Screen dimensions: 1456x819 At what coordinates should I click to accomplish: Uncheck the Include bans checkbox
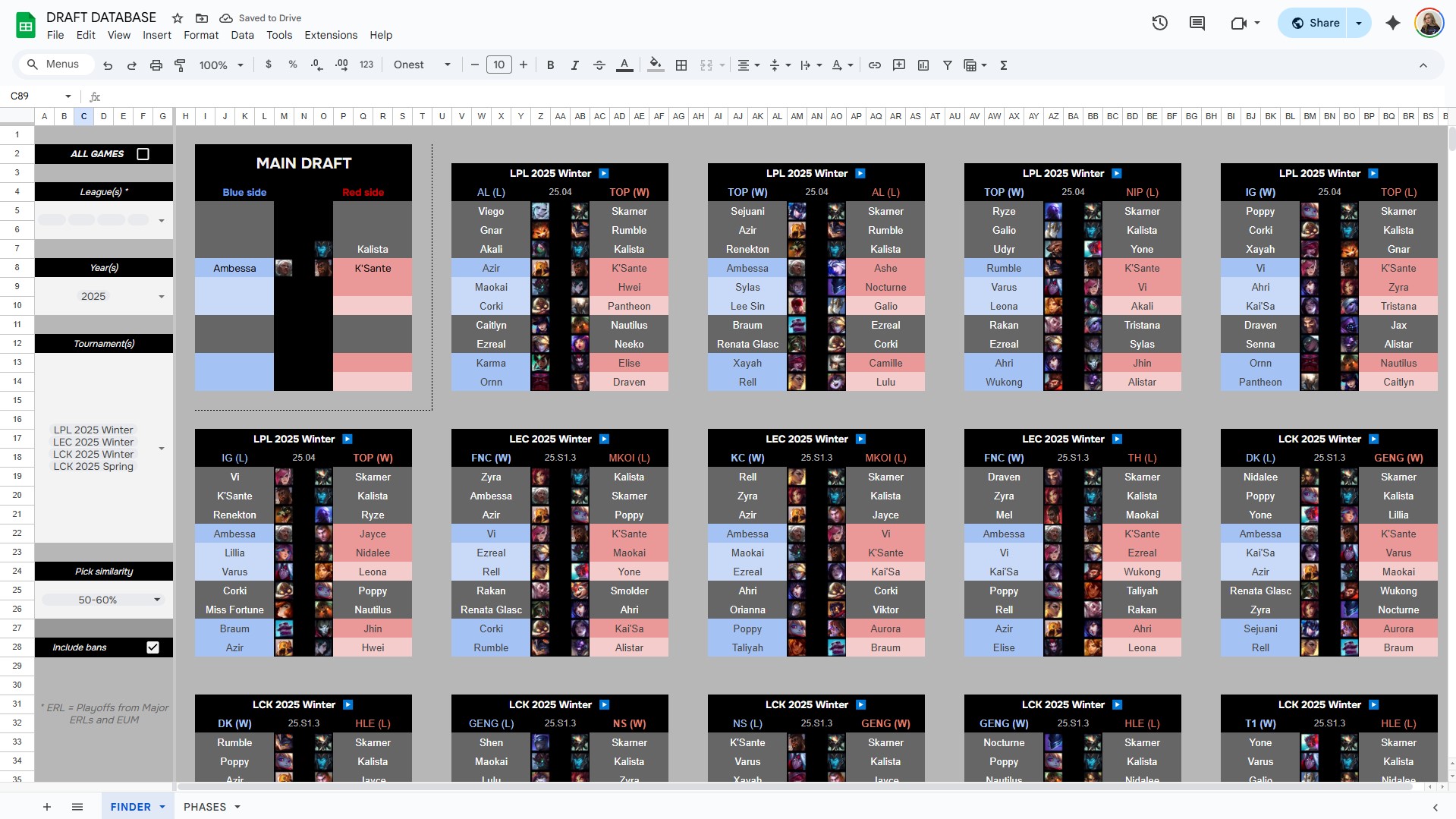click(153, 647)
